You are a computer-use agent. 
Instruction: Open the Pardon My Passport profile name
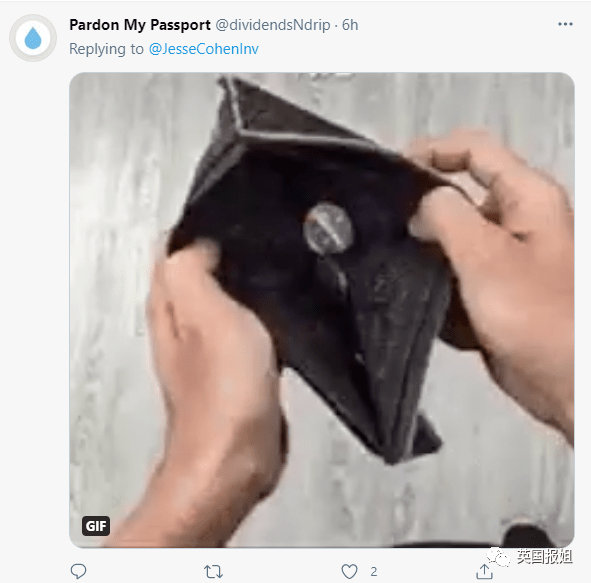[140, 25]
